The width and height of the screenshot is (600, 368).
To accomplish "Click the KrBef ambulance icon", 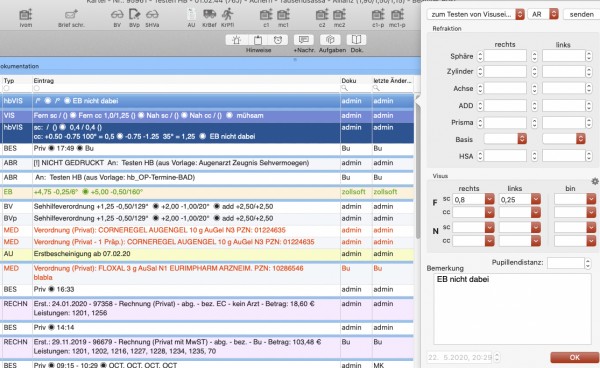I will tap(209, 15).
